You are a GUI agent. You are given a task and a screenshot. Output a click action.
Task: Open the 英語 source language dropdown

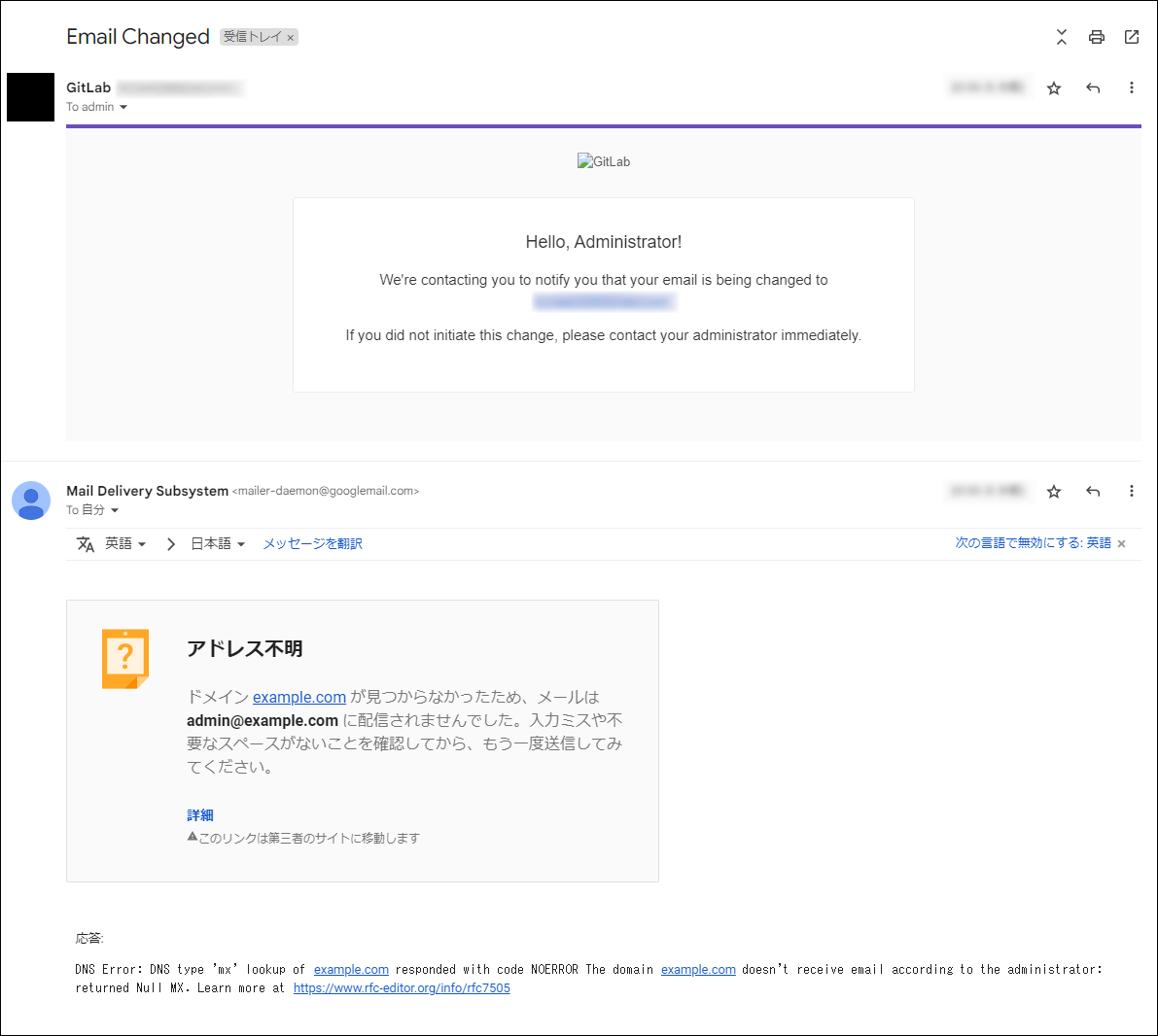124,544
